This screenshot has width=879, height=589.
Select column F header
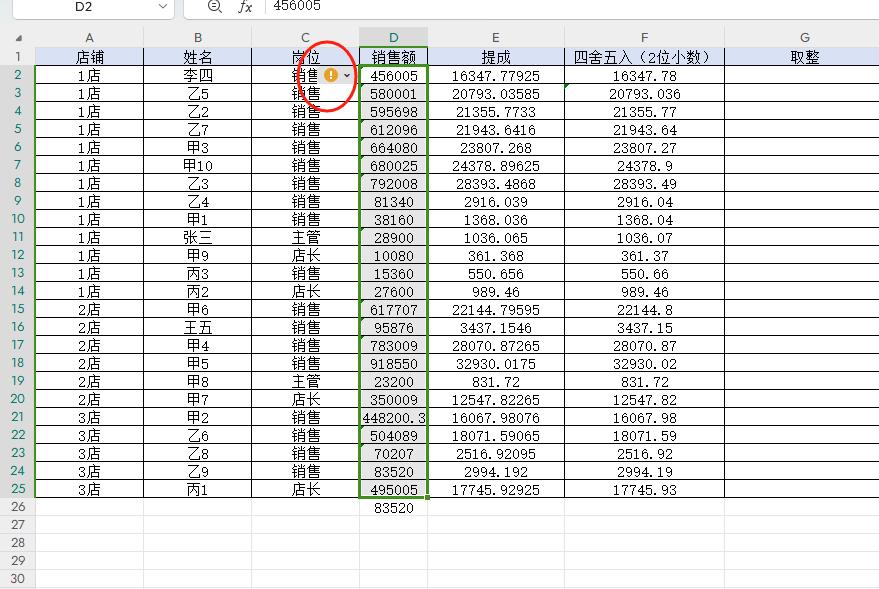point(644,38)
